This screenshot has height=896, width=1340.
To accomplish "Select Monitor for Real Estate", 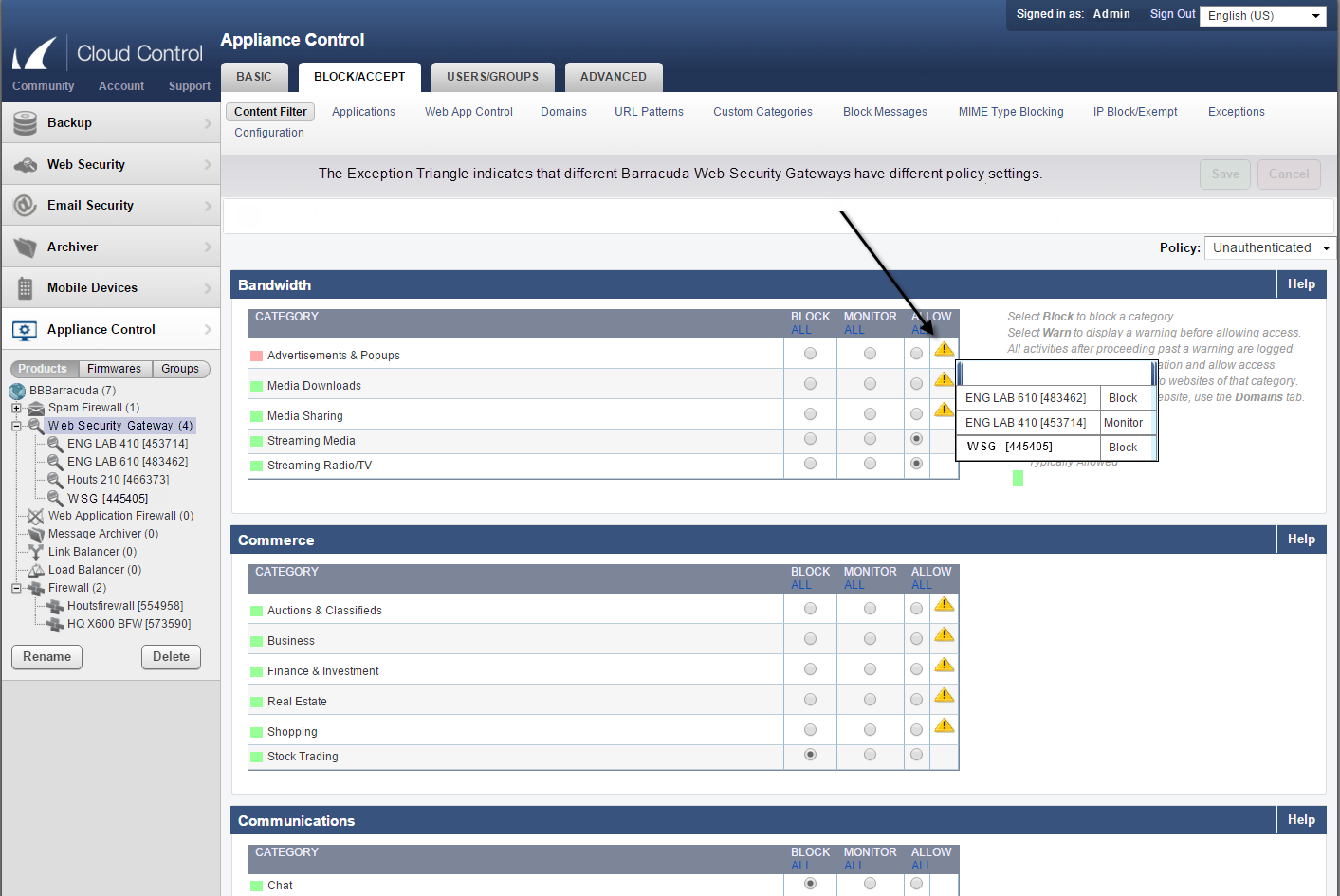I will click(x=870, y=700).
